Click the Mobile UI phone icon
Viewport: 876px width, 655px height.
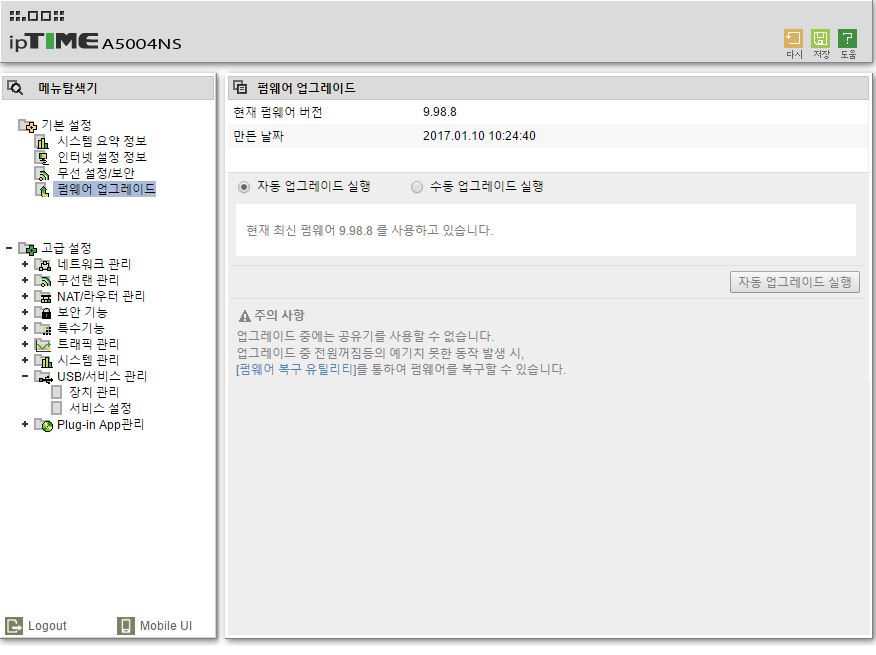126,626
